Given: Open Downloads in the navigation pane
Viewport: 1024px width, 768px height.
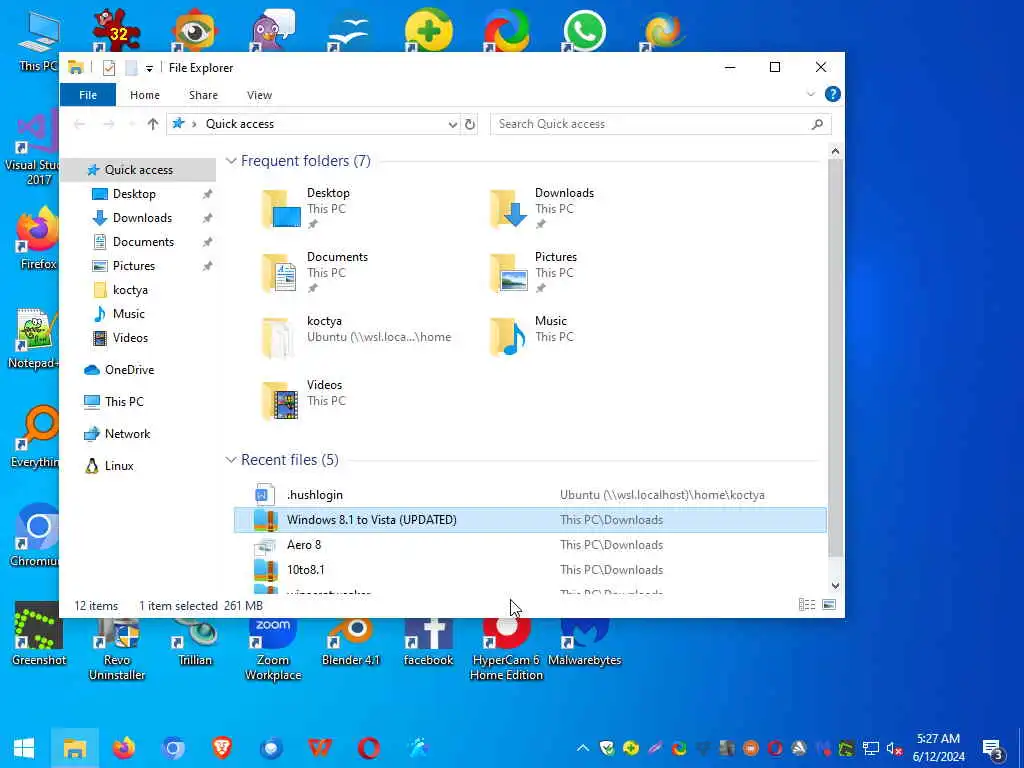Looking at the screenshot, I should [142, 218].
